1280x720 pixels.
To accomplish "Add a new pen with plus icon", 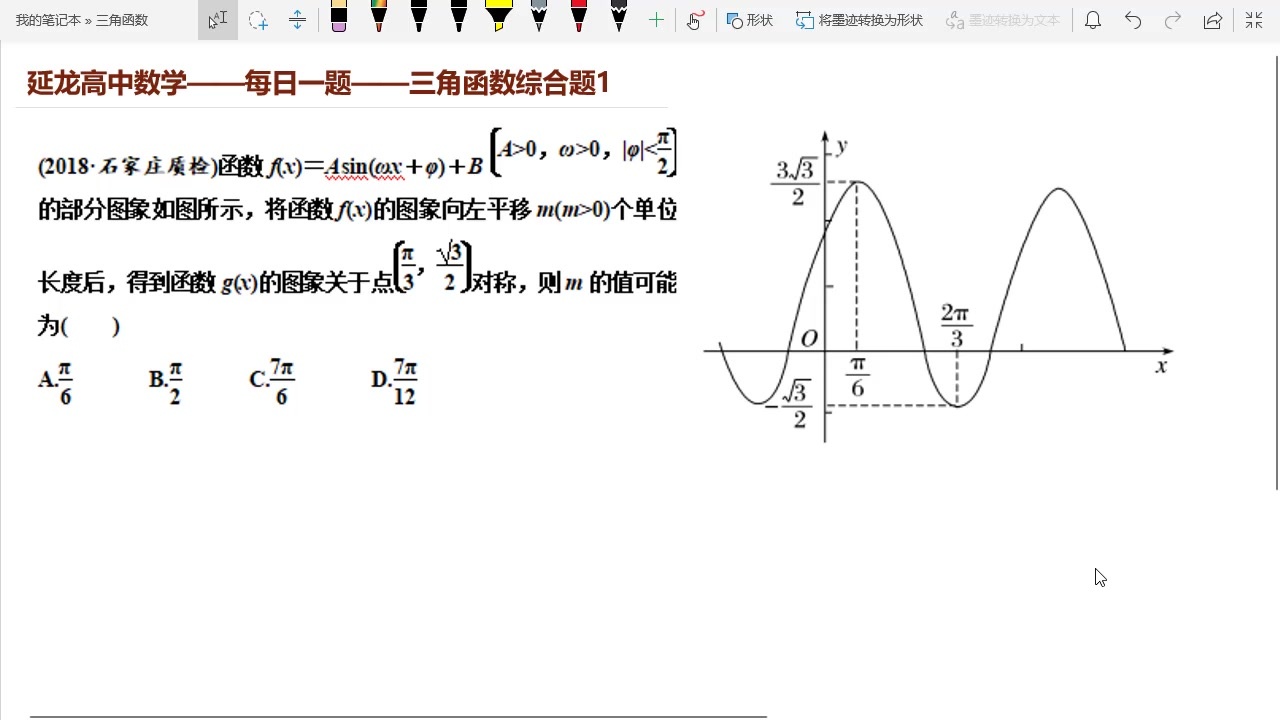I will (656, 20).
